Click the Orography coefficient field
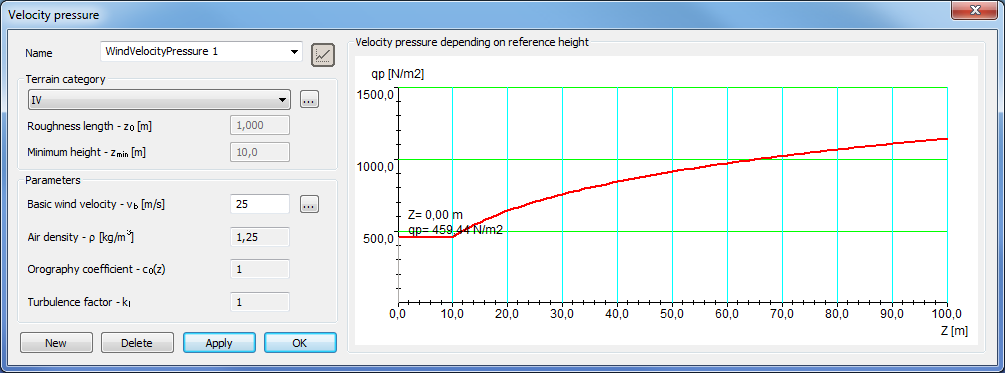The image size is (1005, 373). pyautogui.click(x=260, y=269)
